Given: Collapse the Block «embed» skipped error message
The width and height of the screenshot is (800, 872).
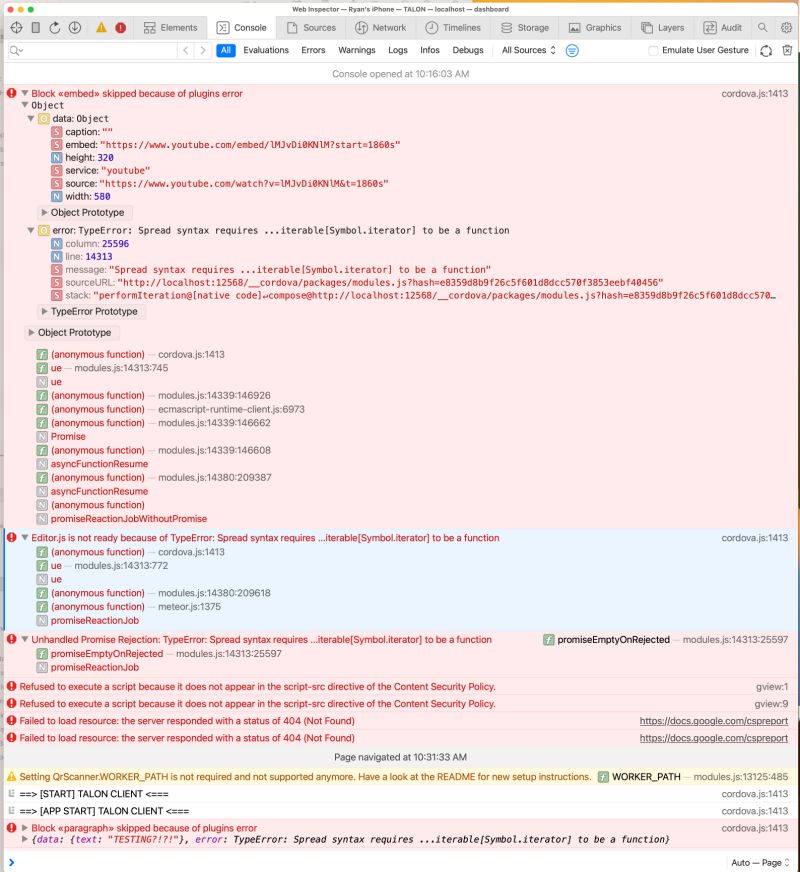Looking at the screenshot, I should pyautogui.click(x=24, y=93).
